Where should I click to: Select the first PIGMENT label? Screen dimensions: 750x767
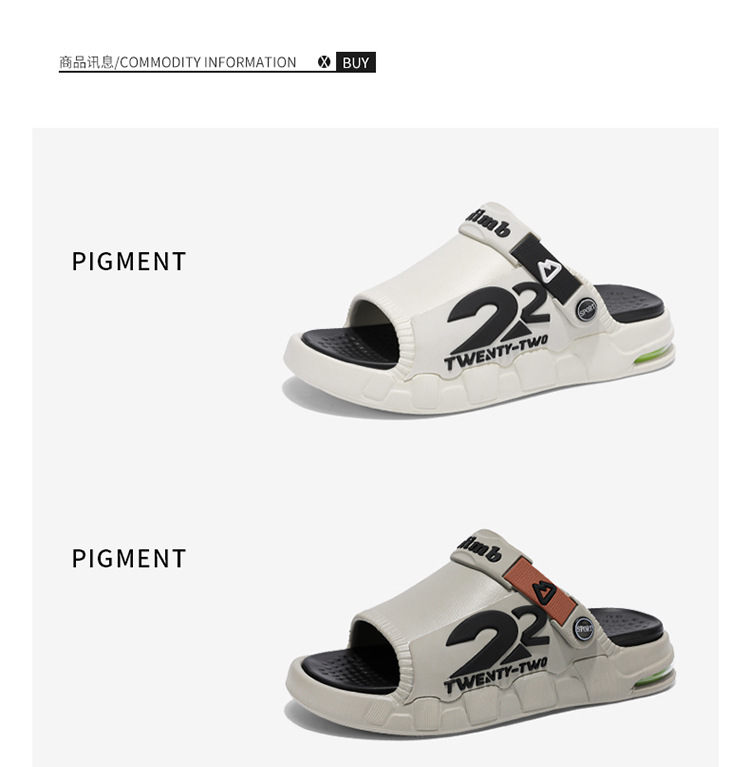[129, 261]
